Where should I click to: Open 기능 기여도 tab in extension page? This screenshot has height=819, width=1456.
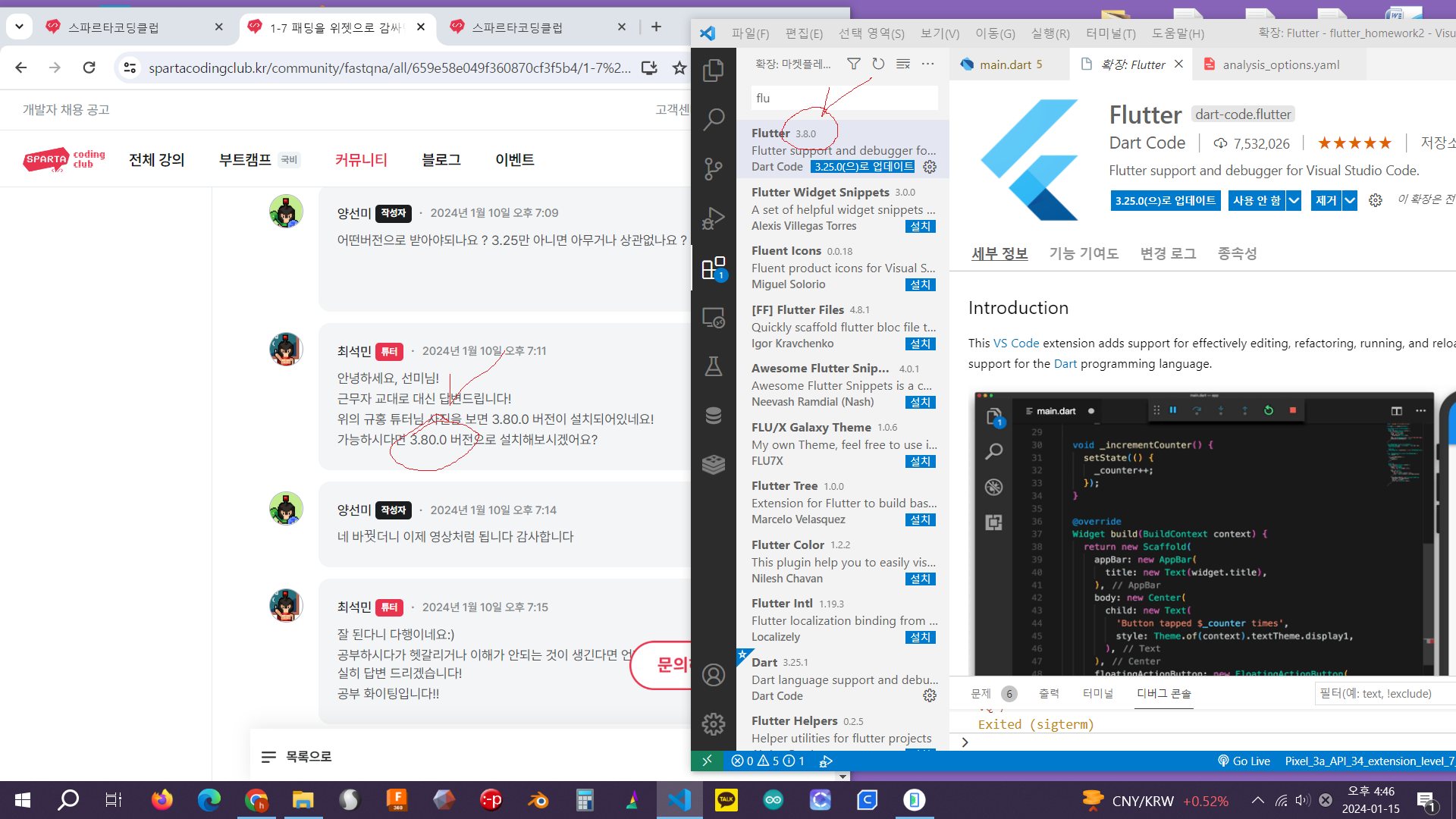tap(1084, 253)
